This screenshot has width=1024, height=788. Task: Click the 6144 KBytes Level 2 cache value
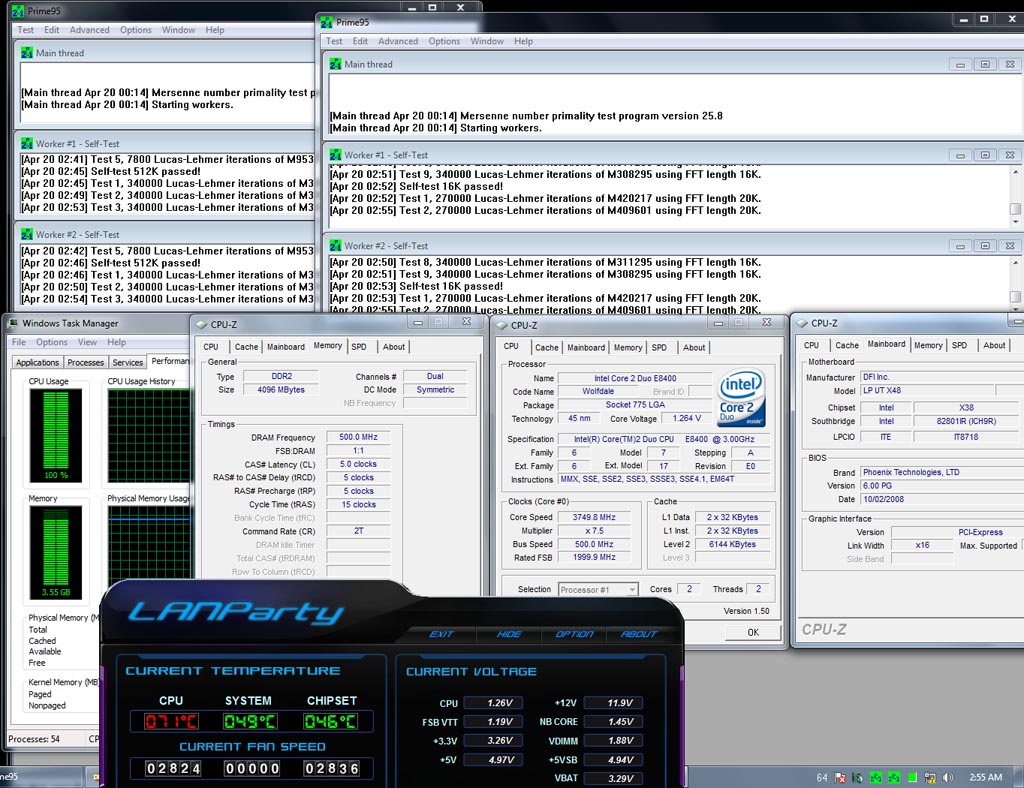pos(732,544)
